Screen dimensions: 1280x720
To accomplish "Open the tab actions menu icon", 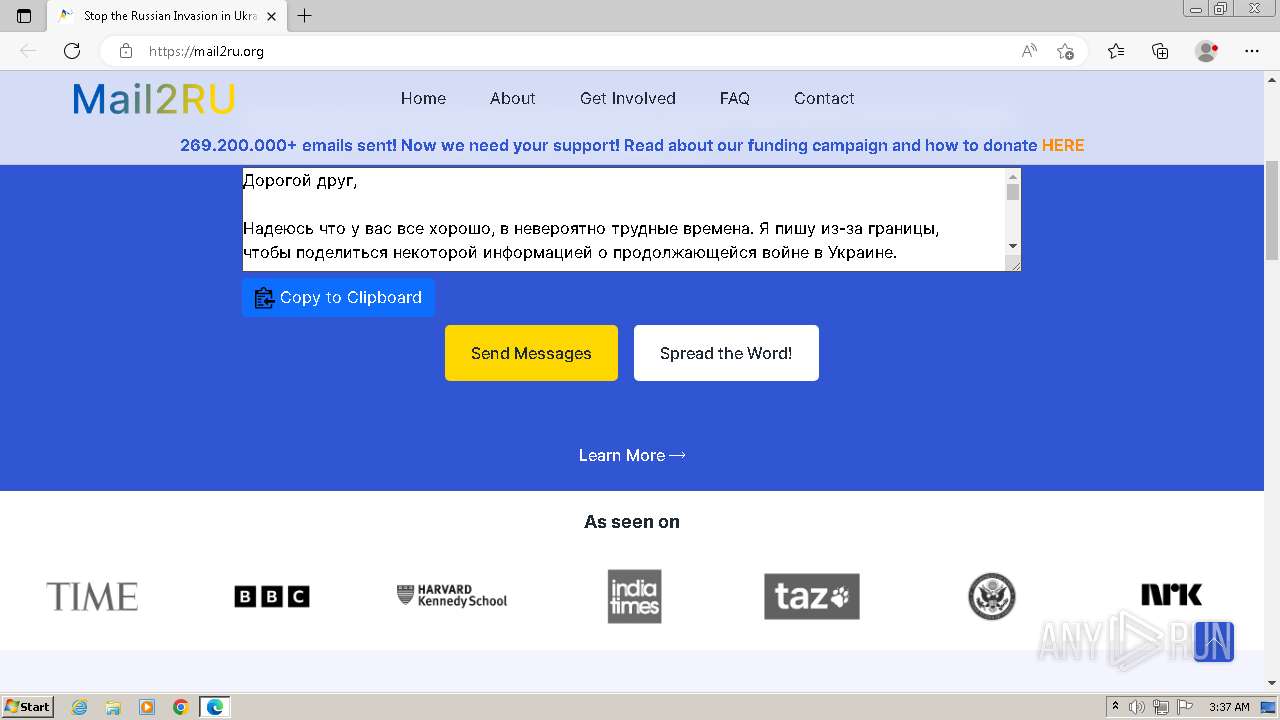I will click(x=24, y=16).
